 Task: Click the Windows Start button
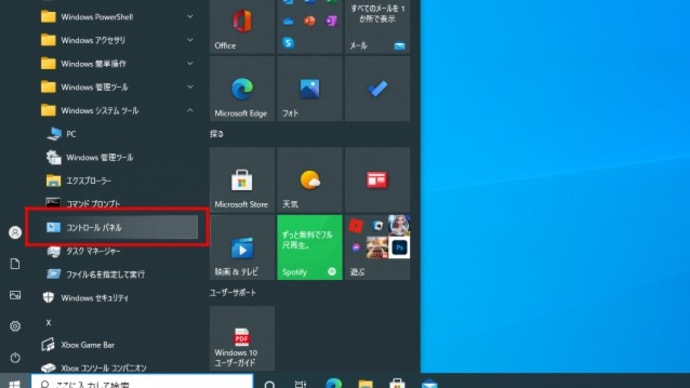[x=14, y=382]
